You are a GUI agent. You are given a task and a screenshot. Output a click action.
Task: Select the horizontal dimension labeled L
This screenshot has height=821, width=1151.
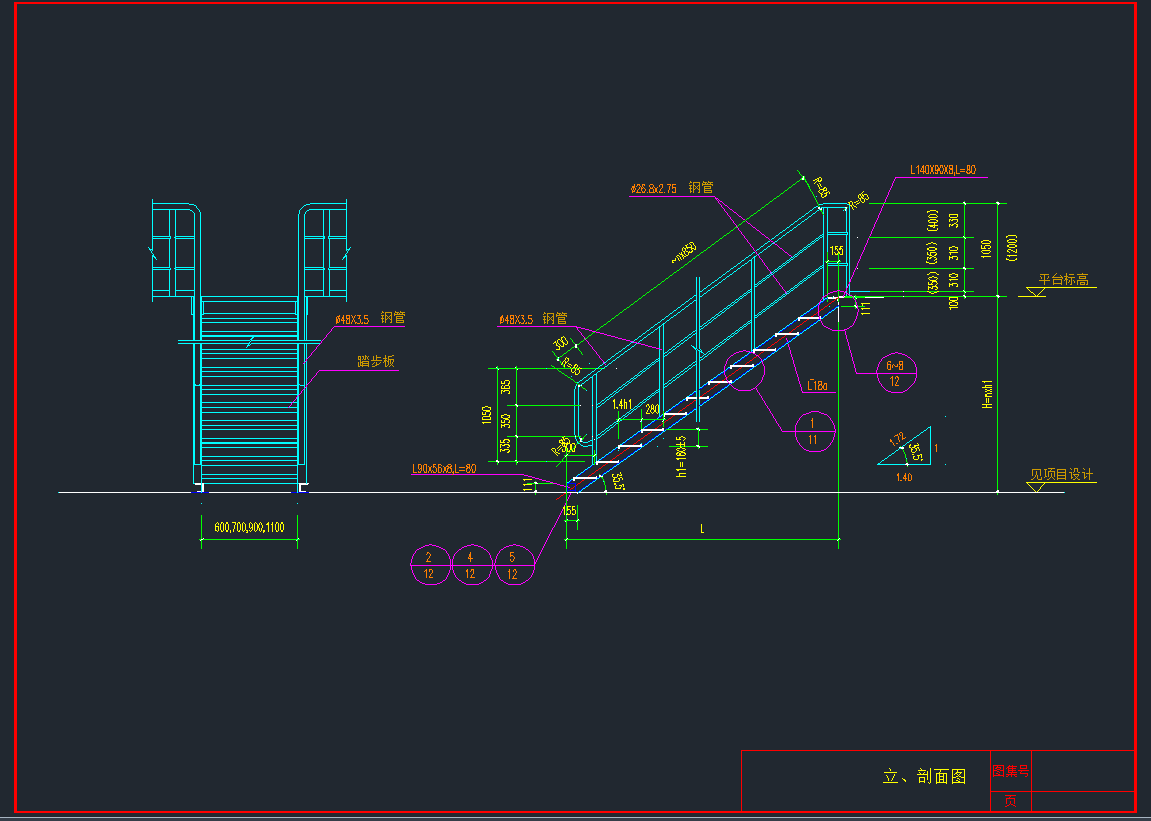[702, 529]
